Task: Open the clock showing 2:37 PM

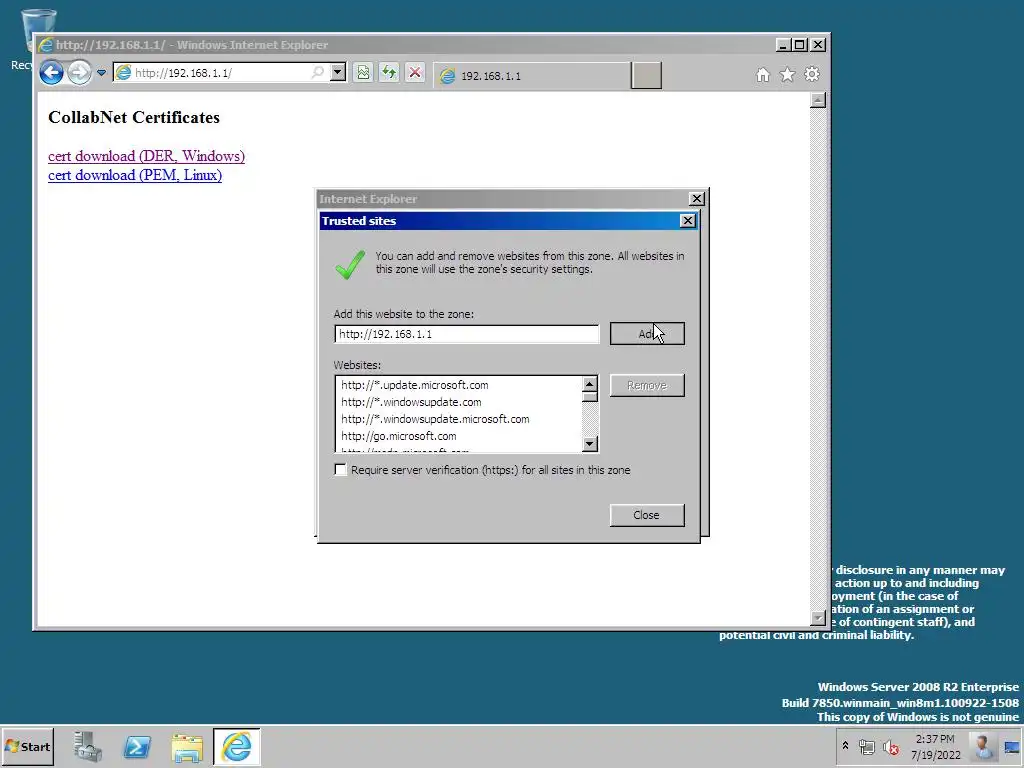Action: point(936,747)
